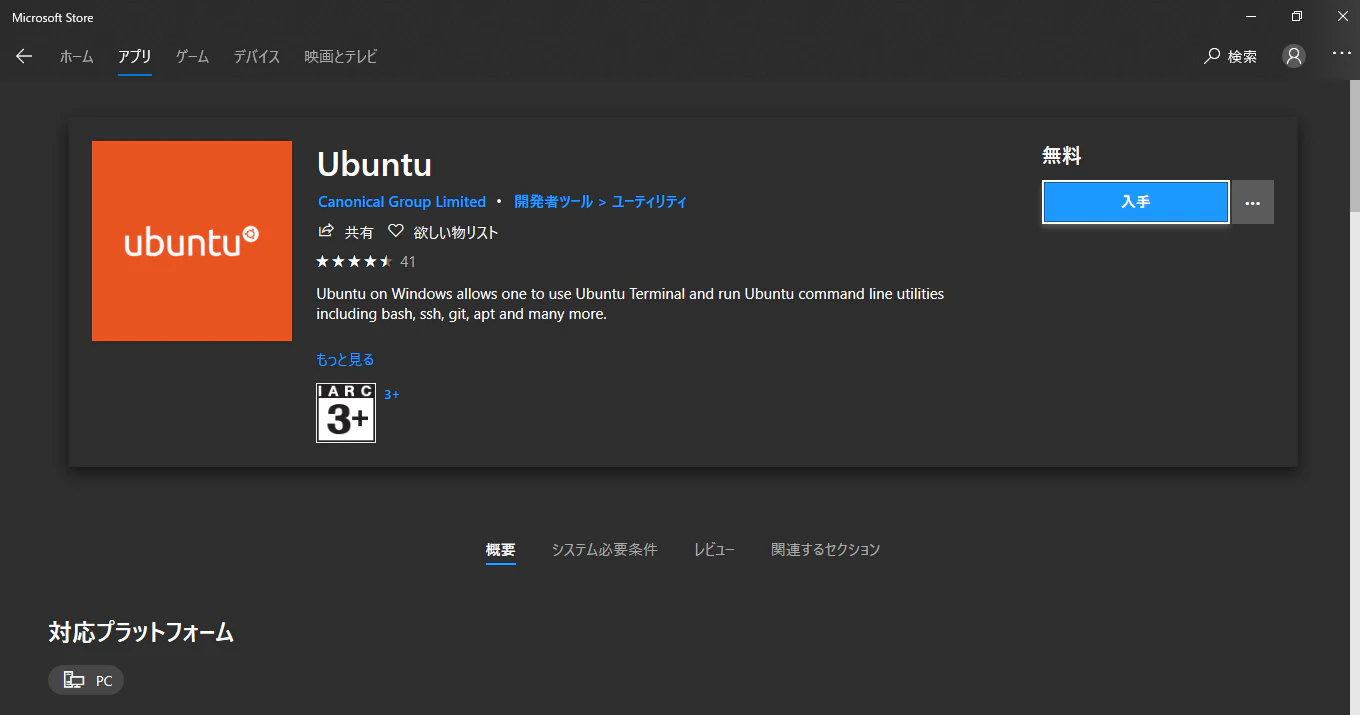1360x715 pixels.
Task: Close the Microsoft Store window
Action: pos(1341,16)
